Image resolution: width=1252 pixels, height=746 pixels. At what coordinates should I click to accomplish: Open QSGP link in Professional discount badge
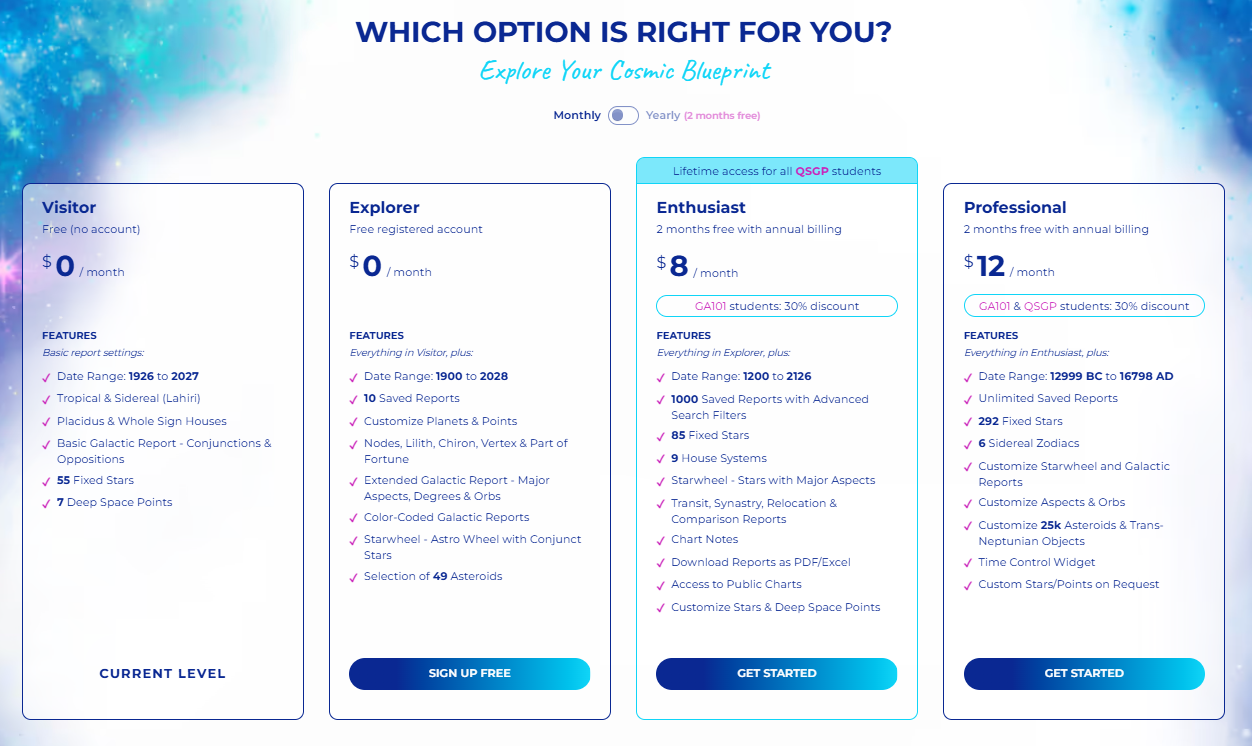(1040, 306)
